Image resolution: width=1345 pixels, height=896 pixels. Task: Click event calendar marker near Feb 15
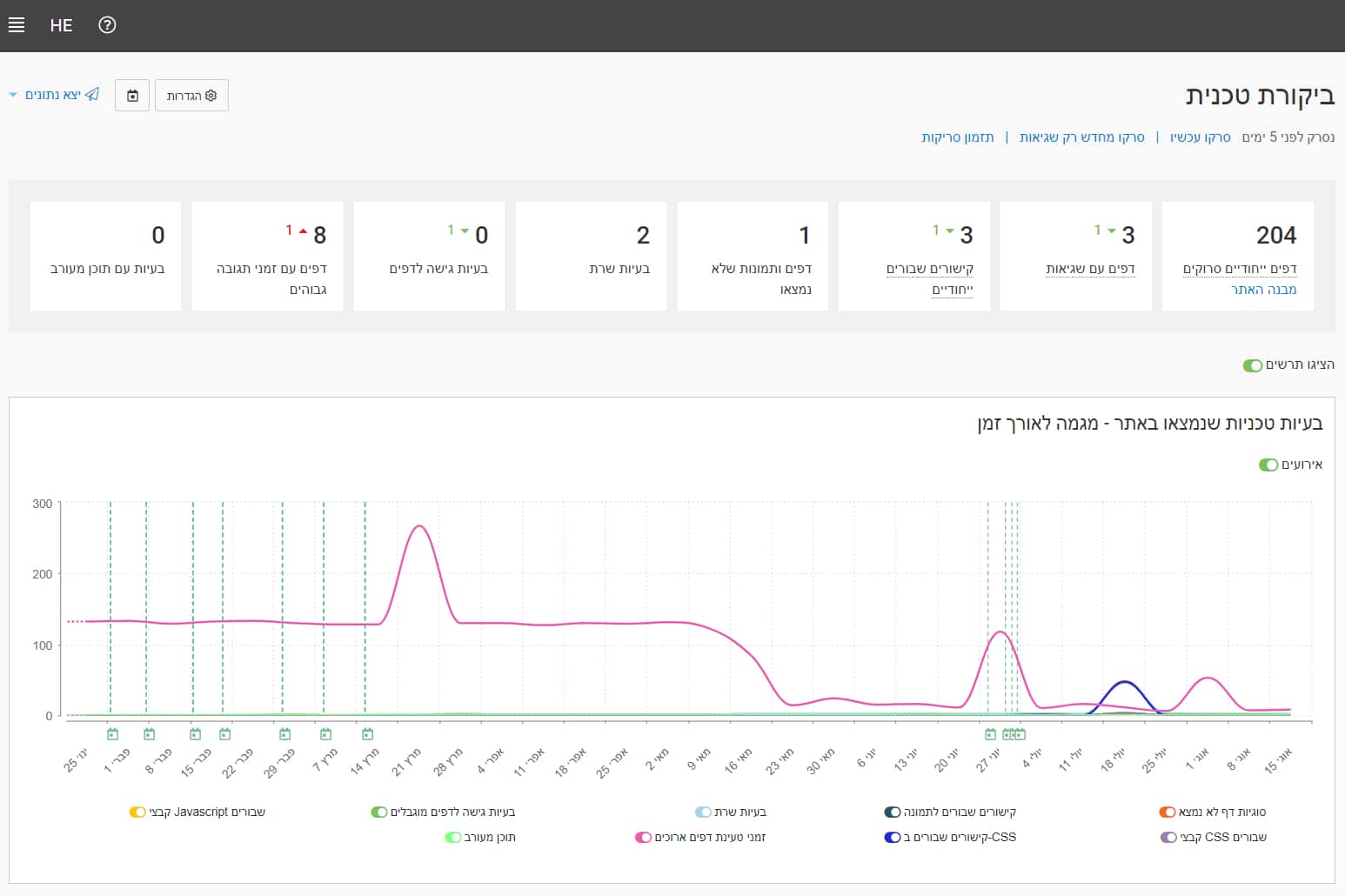click(195, 734)
